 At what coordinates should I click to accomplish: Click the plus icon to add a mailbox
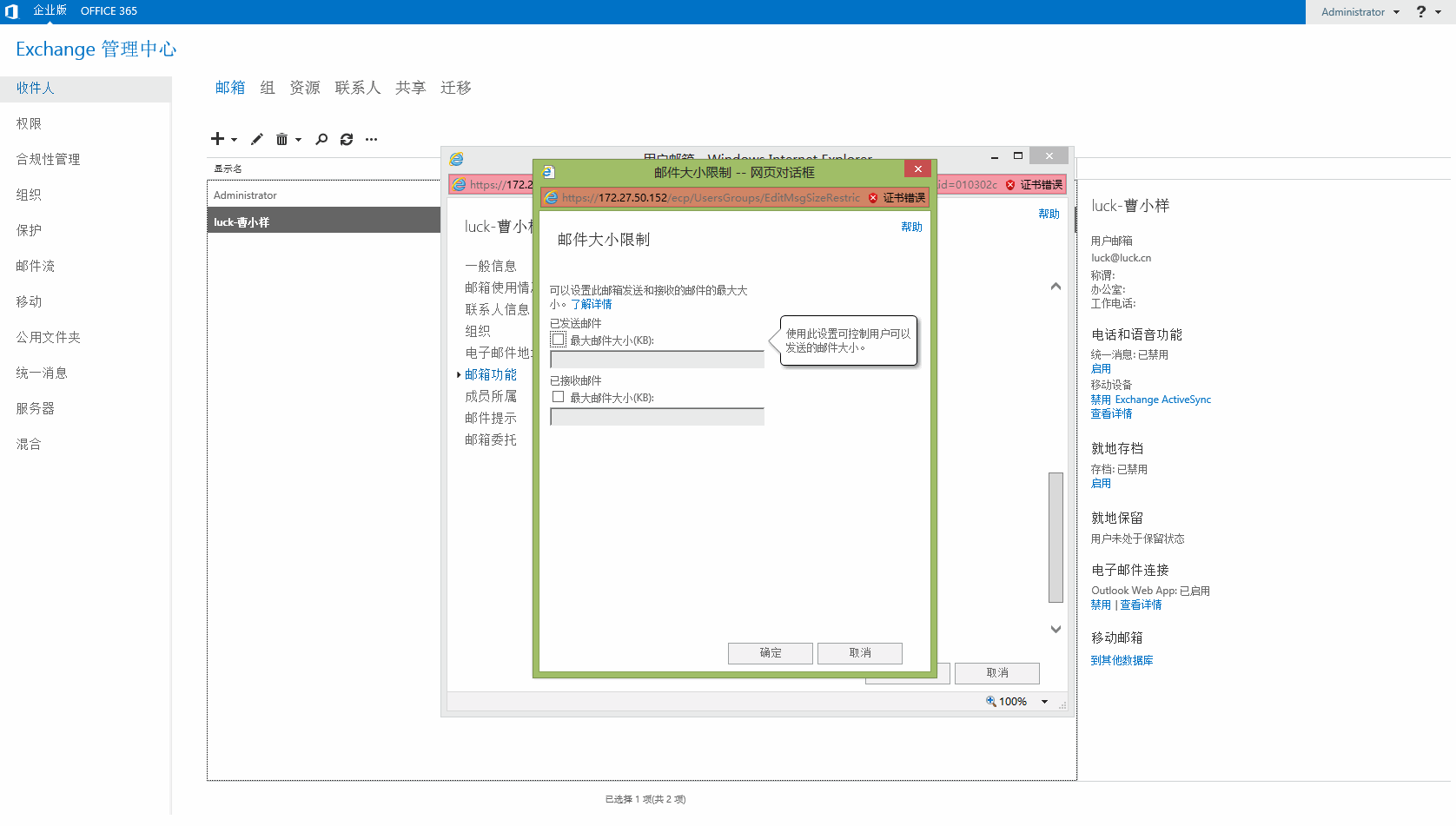[x=217, y=139]
